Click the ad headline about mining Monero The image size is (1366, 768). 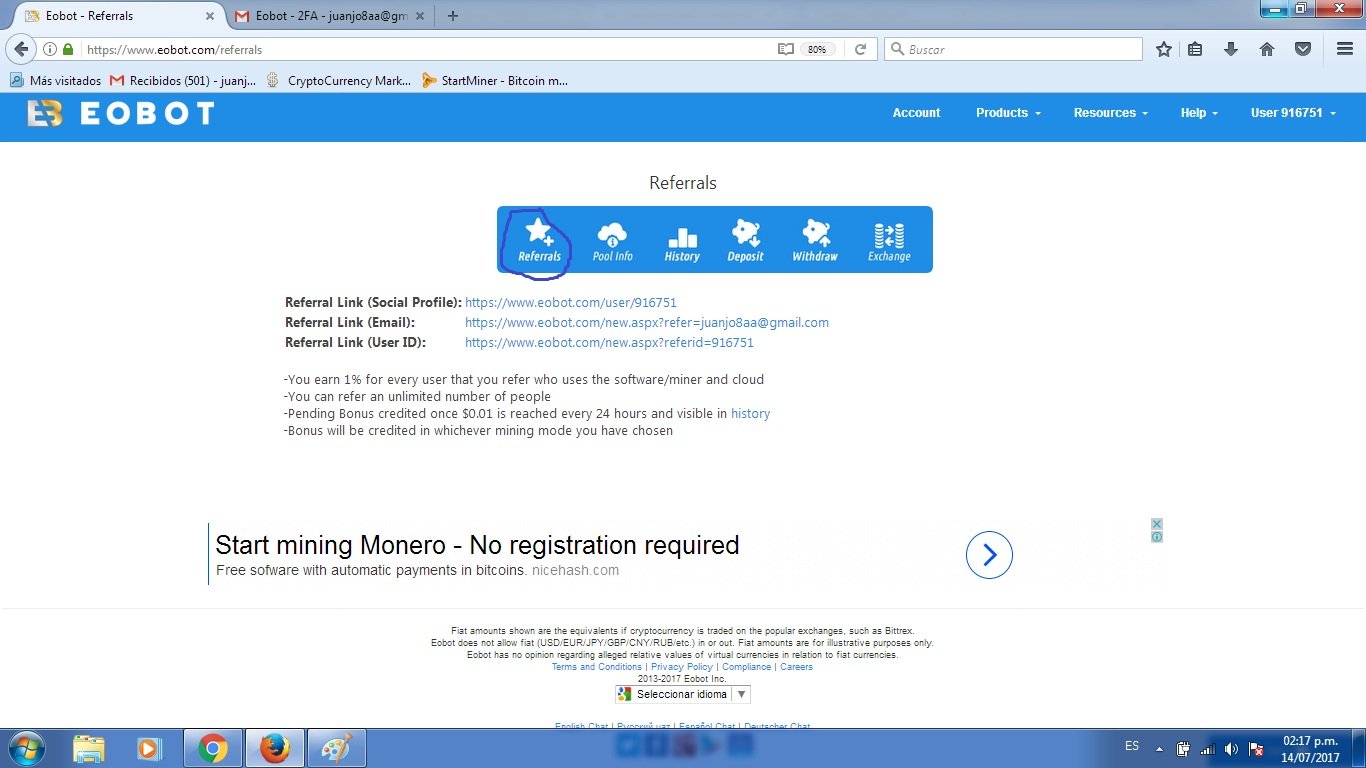click(x=477, y=545)
